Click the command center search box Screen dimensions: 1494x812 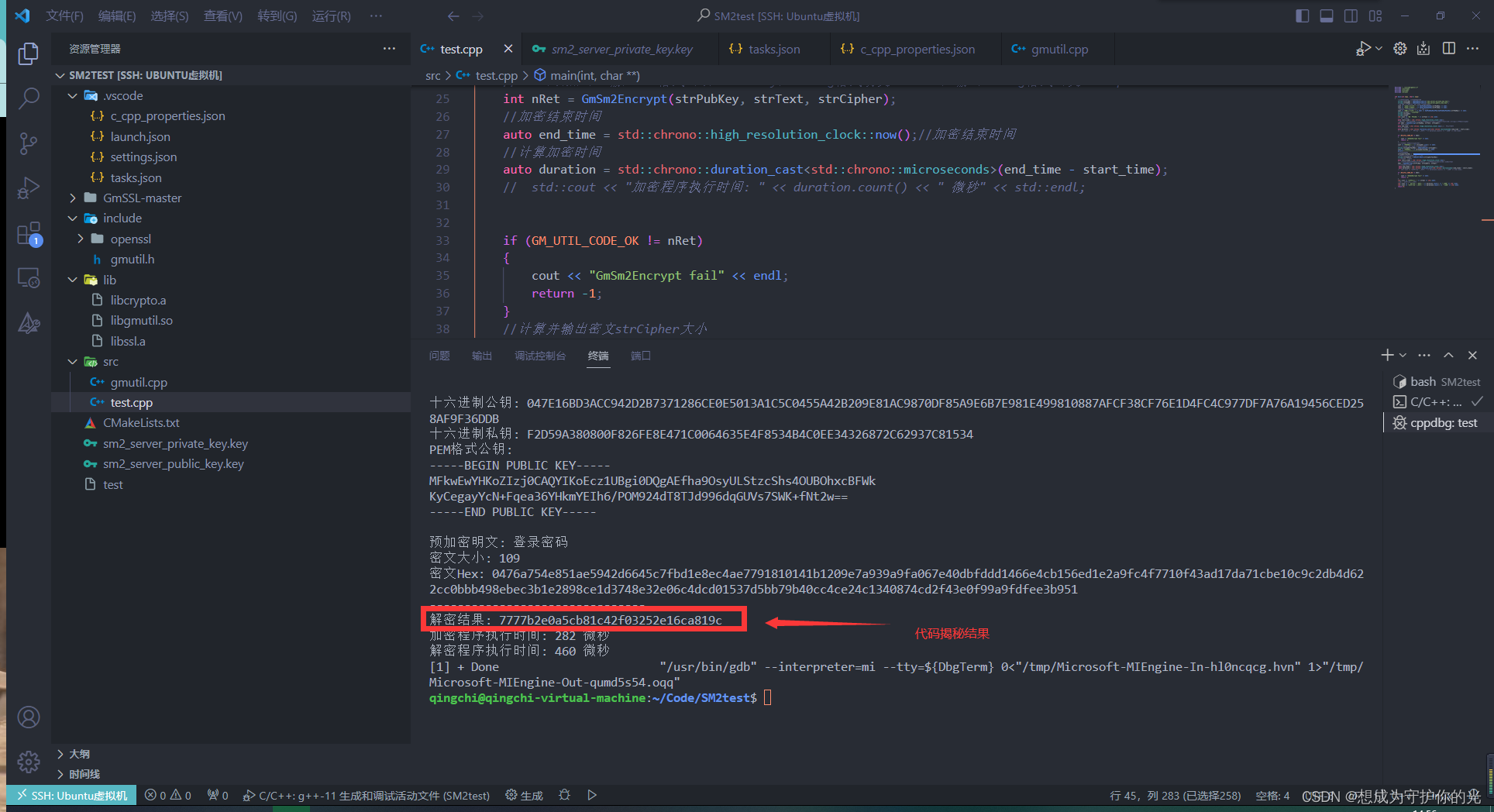[779, 16]
